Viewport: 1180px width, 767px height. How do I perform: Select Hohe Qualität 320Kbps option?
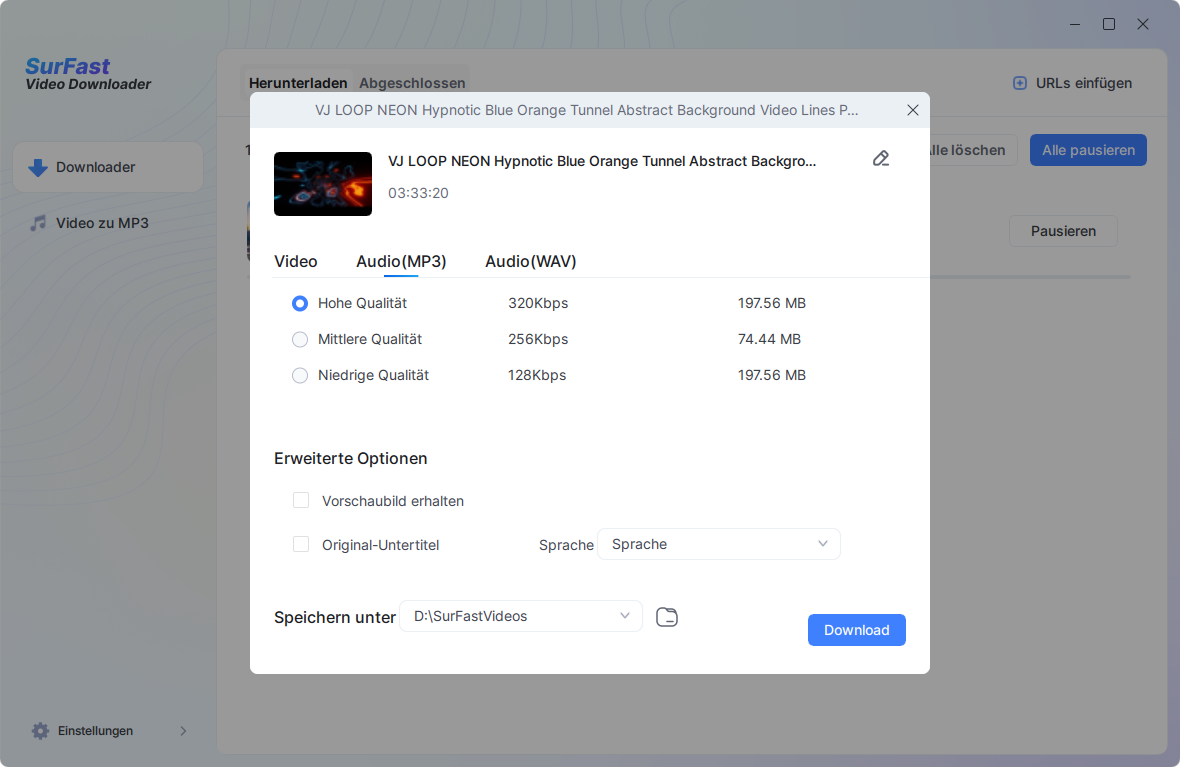click(300, 303)
